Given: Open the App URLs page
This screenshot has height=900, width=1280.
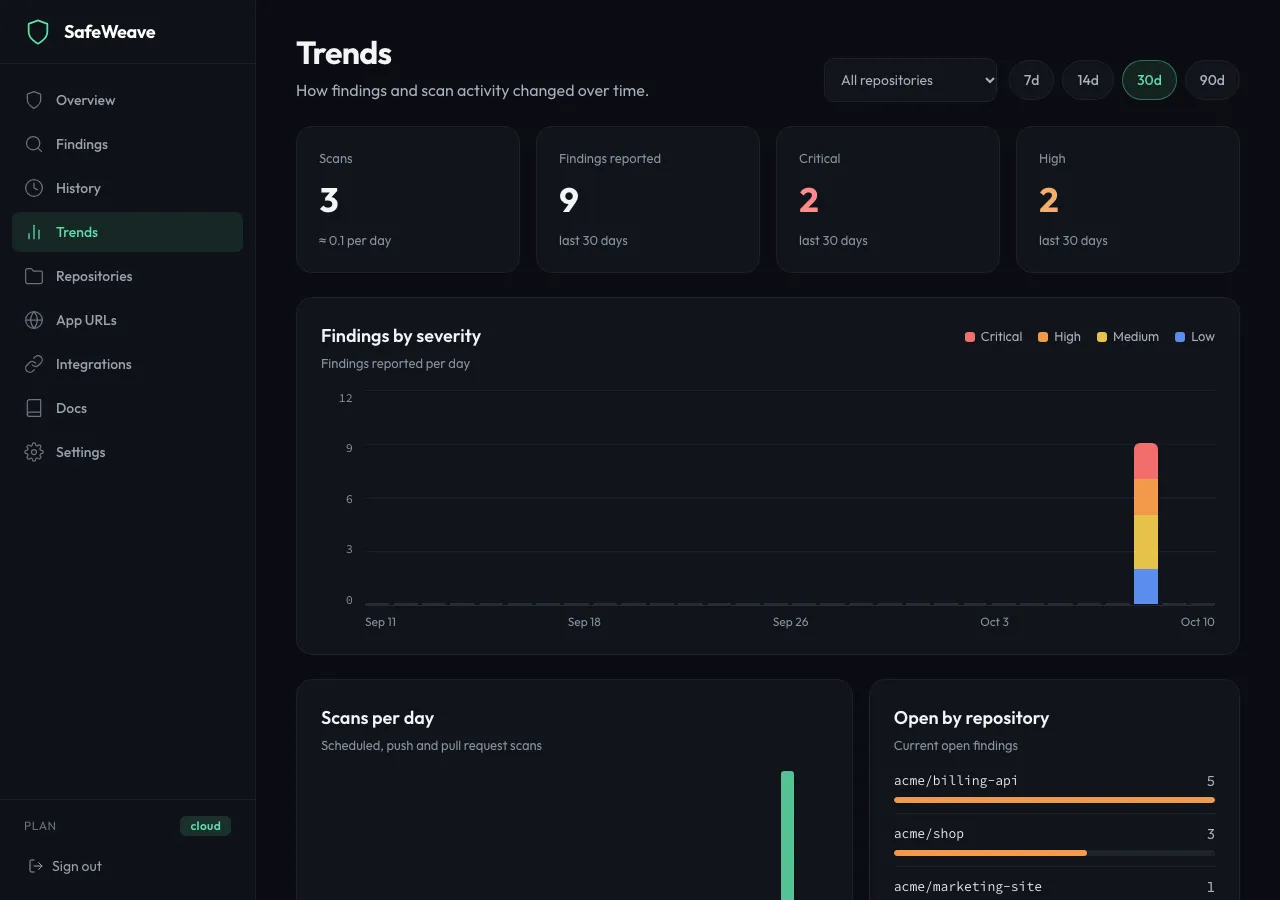Looking at the screenshot, I should [127, 320].
